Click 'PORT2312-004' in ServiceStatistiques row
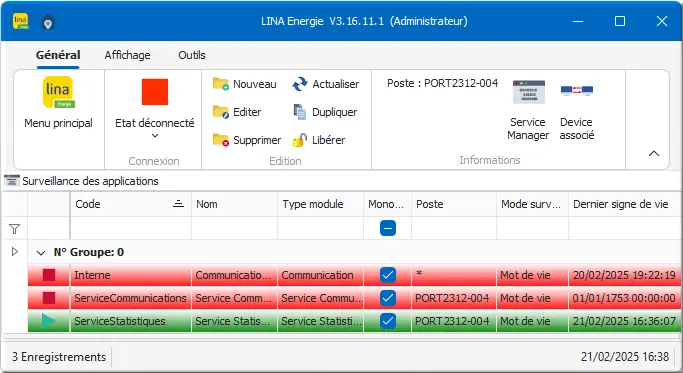The image size is (683, 373). tap(454, 321)
